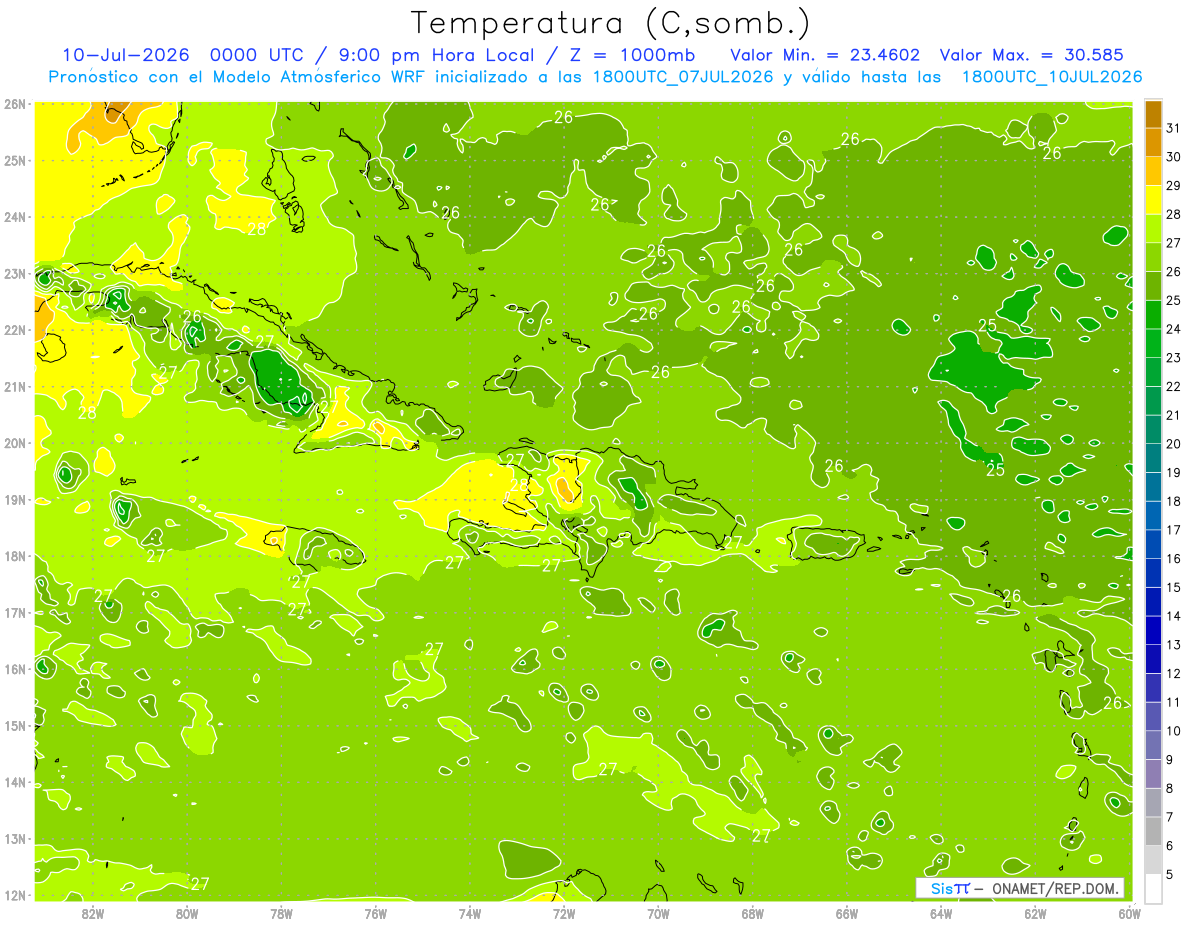This screenshot has height=927, width=1200.
Task: Click the longitude axis label "68W"
Action: click(752, 914)
